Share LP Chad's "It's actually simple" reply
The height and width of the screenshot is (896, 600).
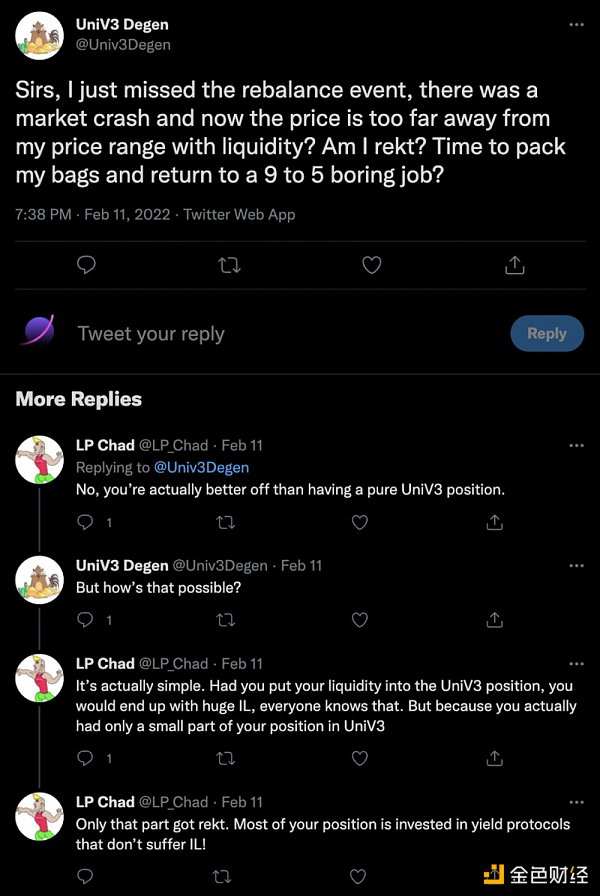[494, 758]
